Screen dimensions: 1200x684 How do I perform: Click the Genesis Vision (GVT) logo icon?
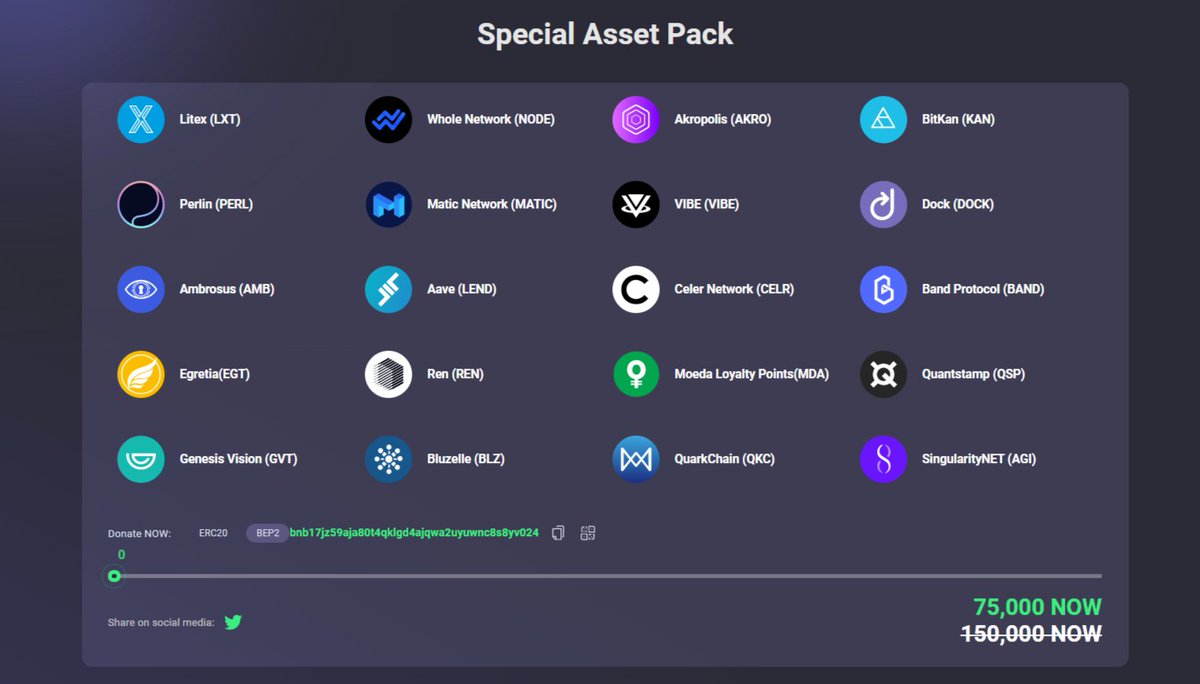(141, 459)
